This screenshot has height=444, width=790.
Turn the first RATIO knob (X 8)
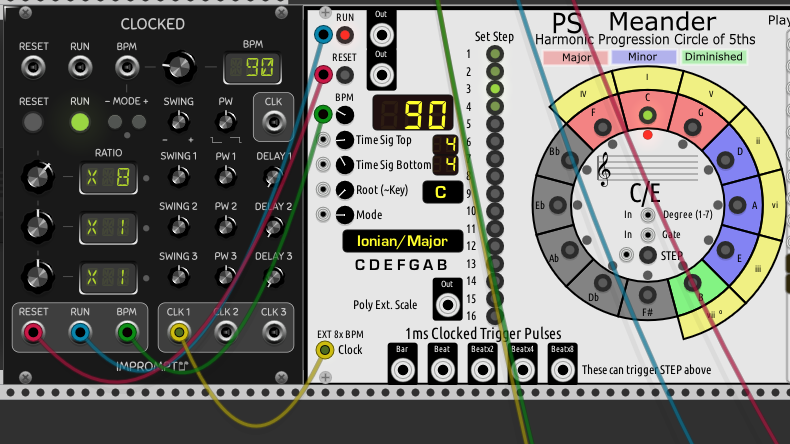point(37,176)
